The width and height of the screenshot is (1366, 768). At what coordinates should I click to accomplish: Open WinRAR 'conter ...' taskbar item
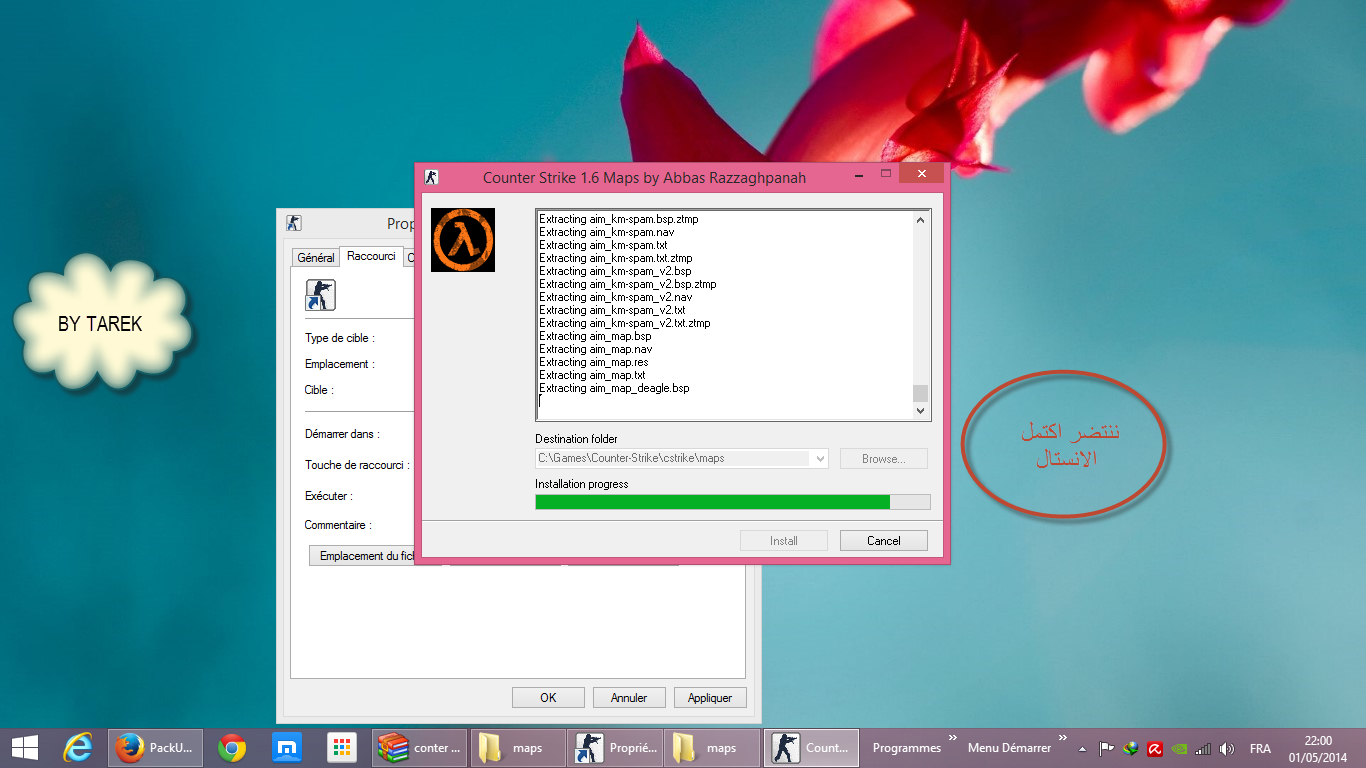click(x=419, y=747)
